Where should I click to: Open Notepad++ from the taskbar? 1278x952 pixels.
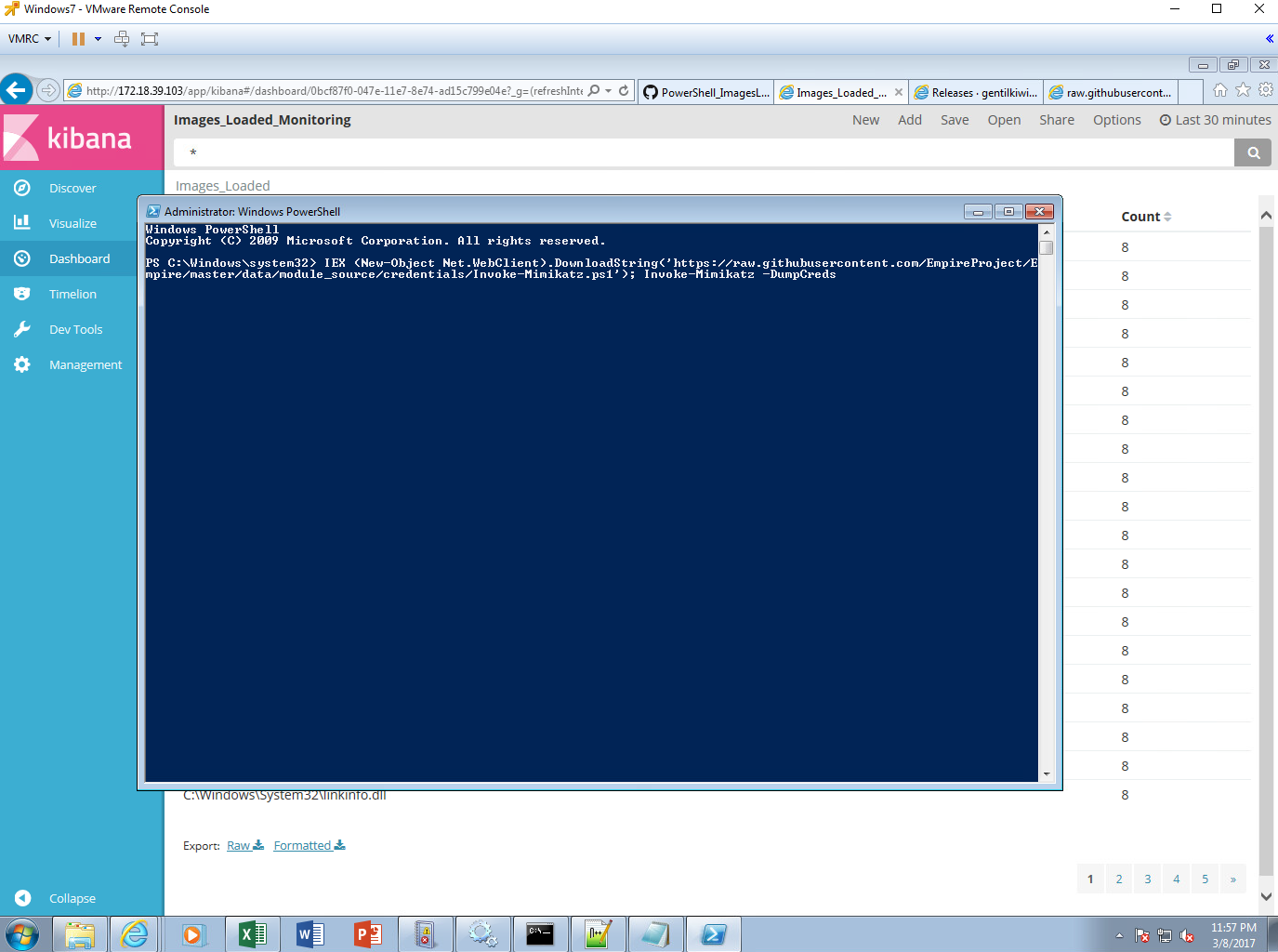coord(598,934)
